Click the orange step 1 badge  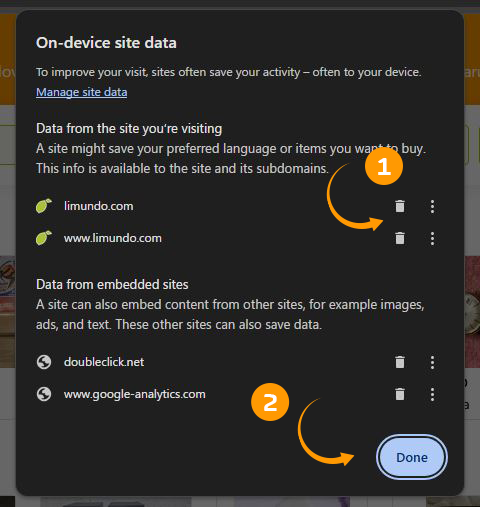point(384,166)
